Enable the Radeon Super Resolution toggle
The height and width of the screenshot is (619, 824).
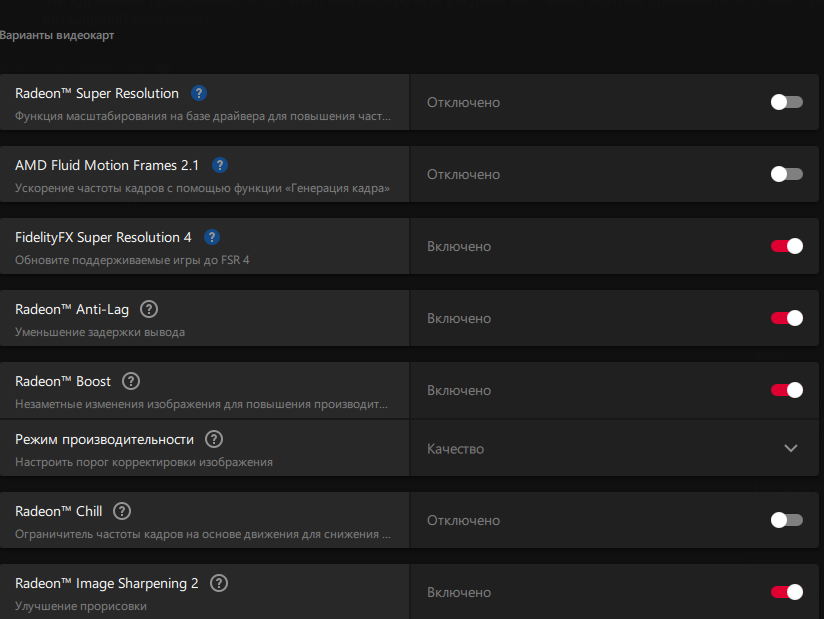coord(786,102)
